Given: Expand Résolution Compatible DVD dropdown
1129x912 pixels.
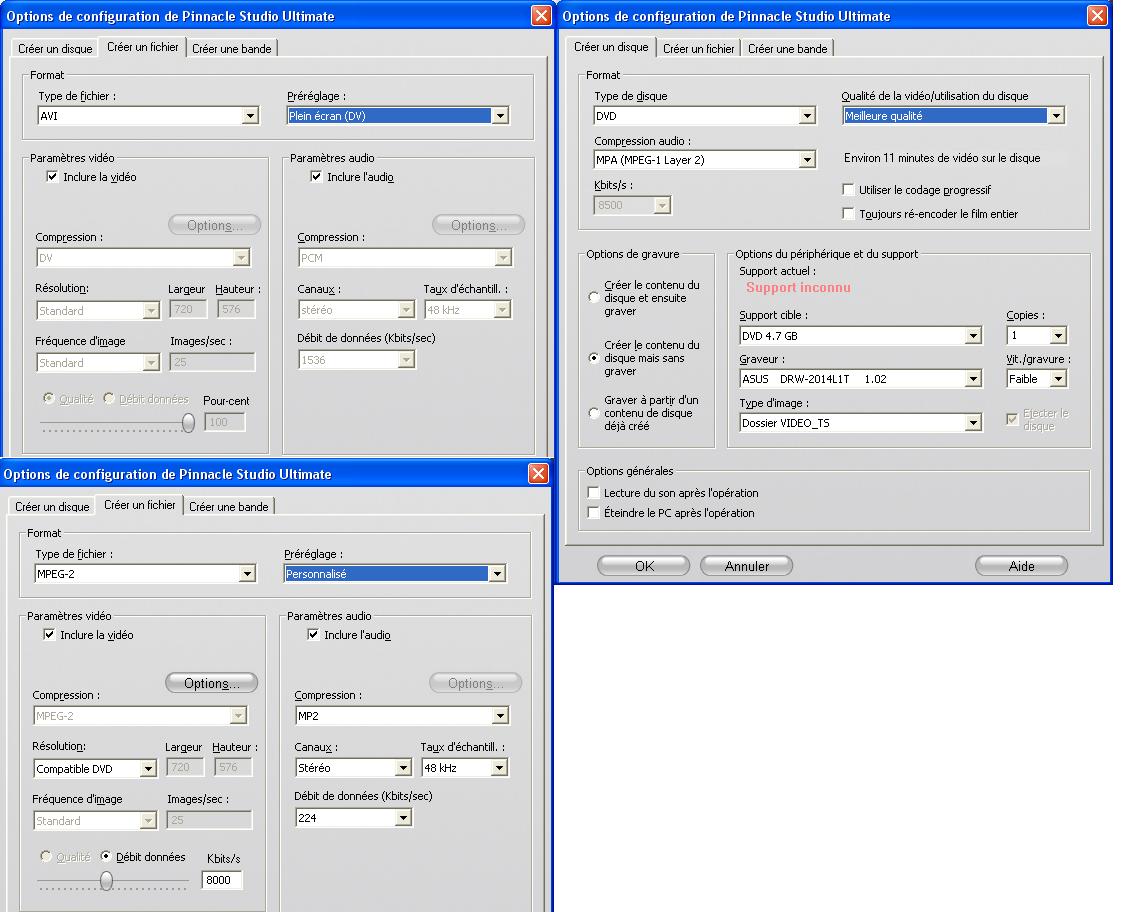Looking at the screenshot, I should click(95, 769).
